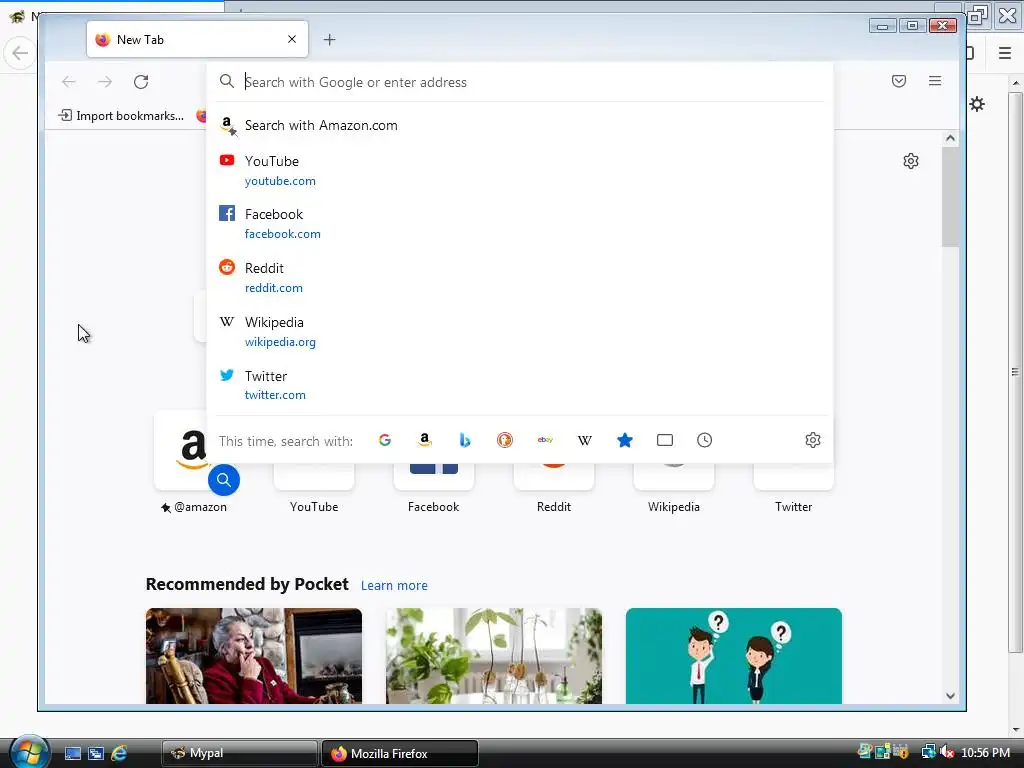This screenshot has height=768, width=1024.
Task: Open Pocket story with elderly woman thumbnail
Action: [x=254, y=656]
